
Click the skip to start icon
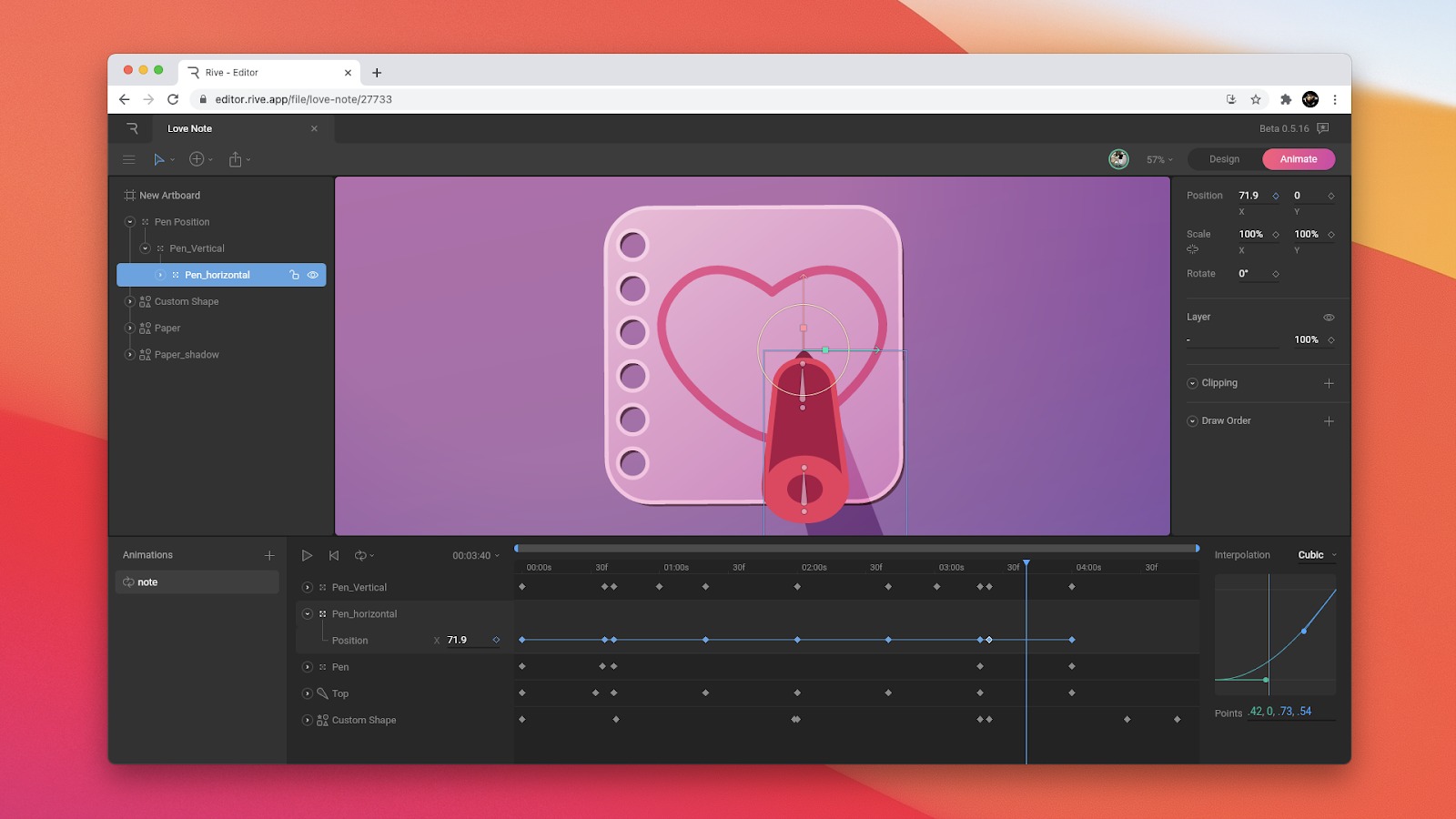click(334, 555)
